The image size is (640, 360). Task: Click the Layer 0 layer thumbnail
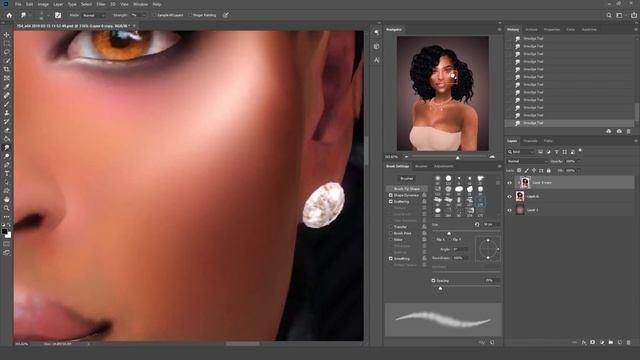click(520, 196)
